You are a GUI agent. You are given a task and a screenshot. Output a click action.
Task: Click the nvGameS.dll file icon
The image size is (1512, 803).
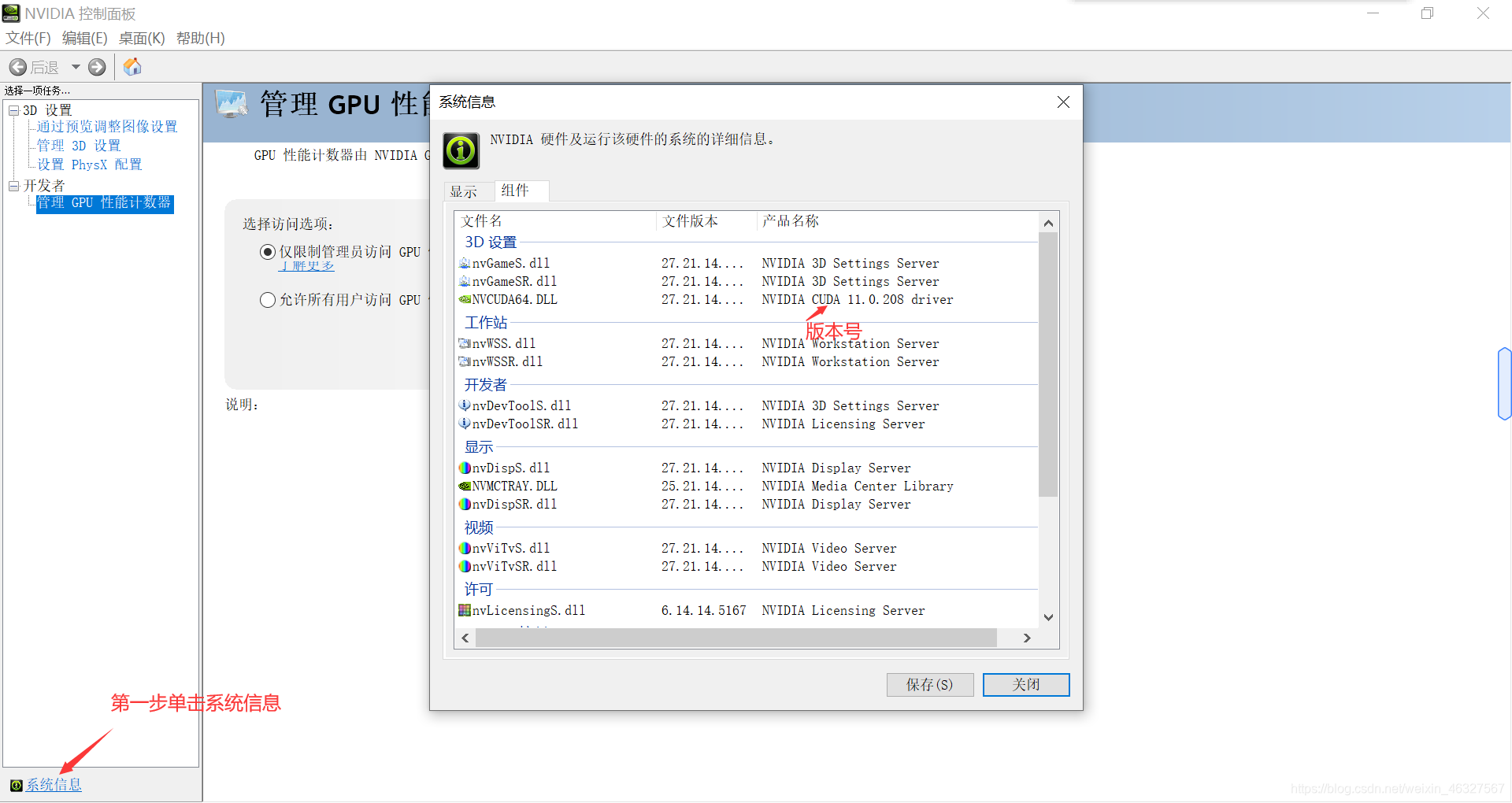[x=465, y=263]
